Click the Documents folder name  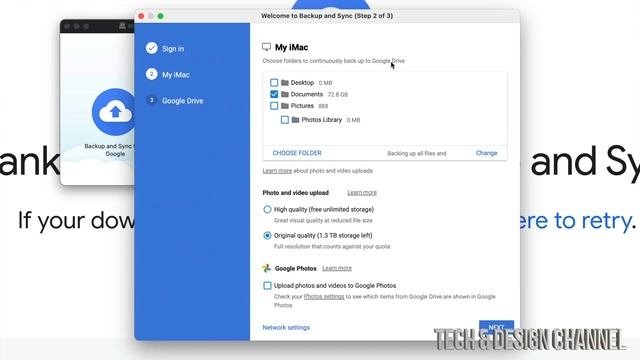tap(307, 94)
